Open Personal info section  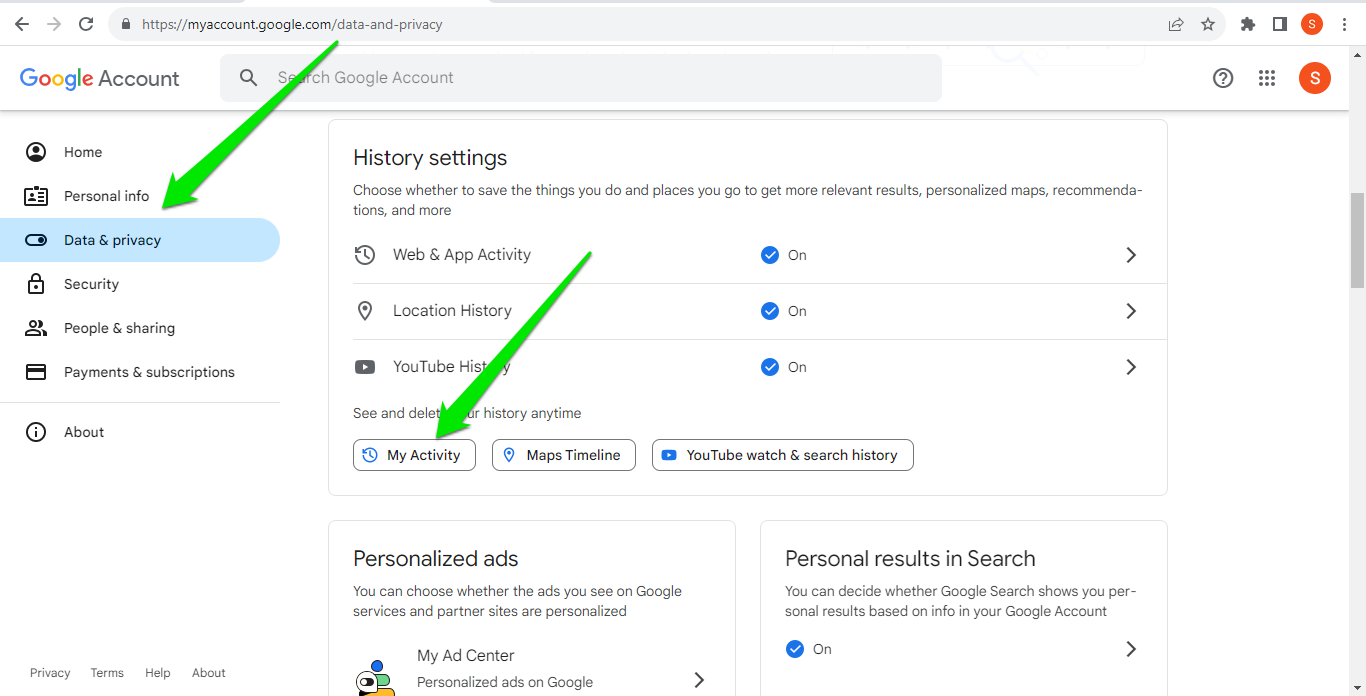tap(140, 196)
